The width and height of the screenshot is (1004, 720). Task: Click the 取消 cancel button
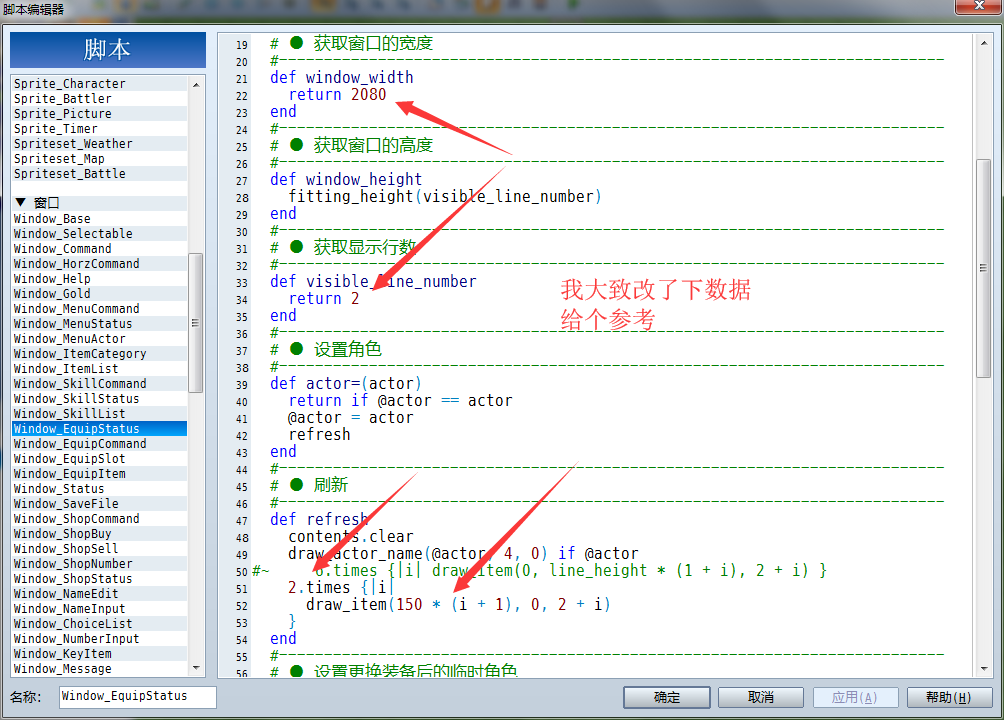pyautogui.click(x=761, y=697)
